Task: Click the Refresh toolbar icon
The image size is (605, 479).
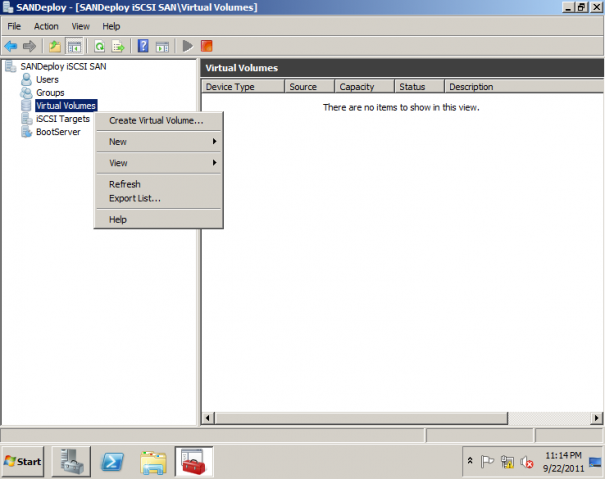Action: [x=100, y=46]
